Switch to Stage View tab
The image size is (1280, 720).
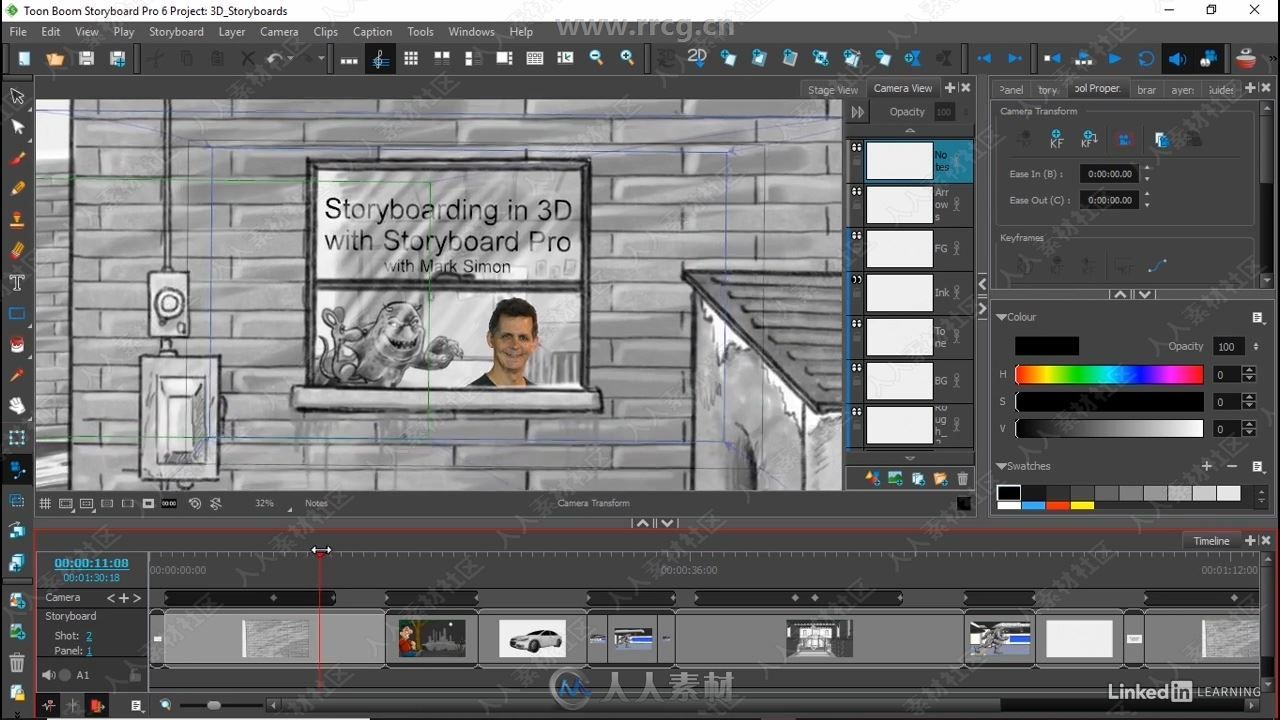(832, 89)
